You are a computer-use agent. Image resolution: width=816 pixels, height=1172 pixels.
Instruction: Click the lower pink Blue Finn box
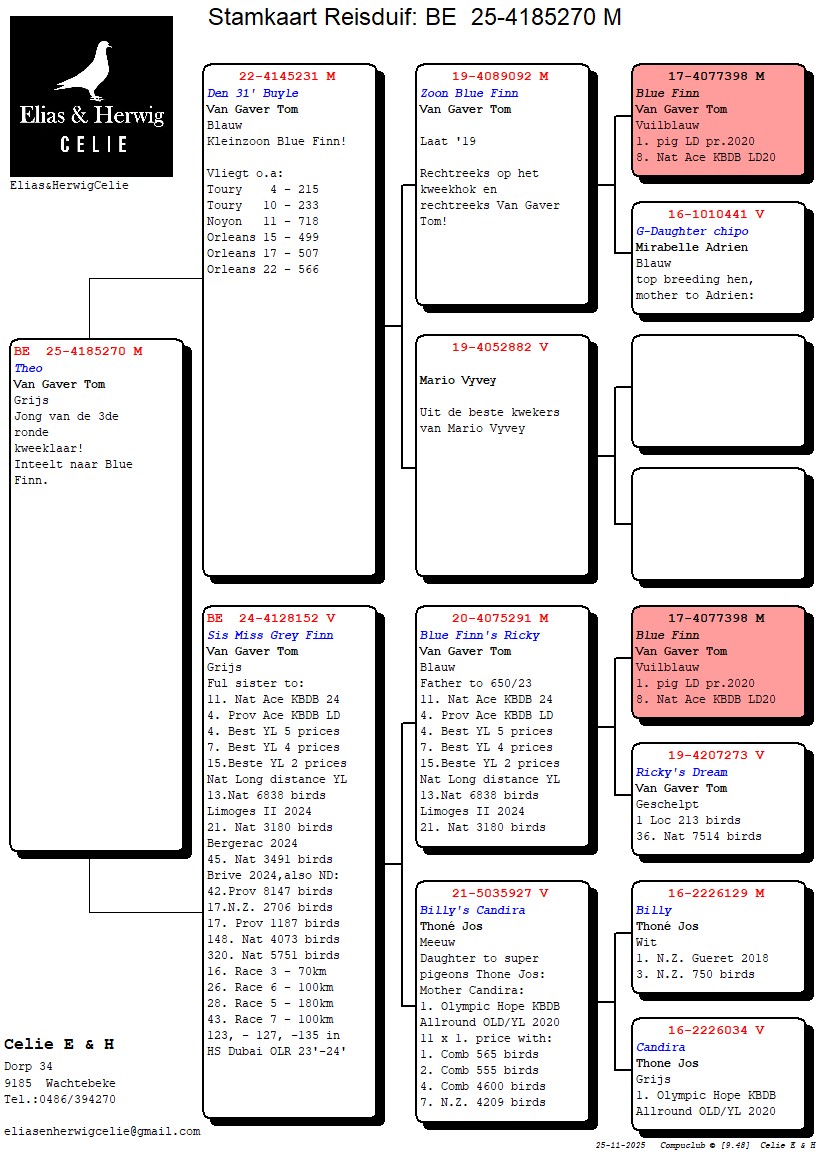point(718,661)
